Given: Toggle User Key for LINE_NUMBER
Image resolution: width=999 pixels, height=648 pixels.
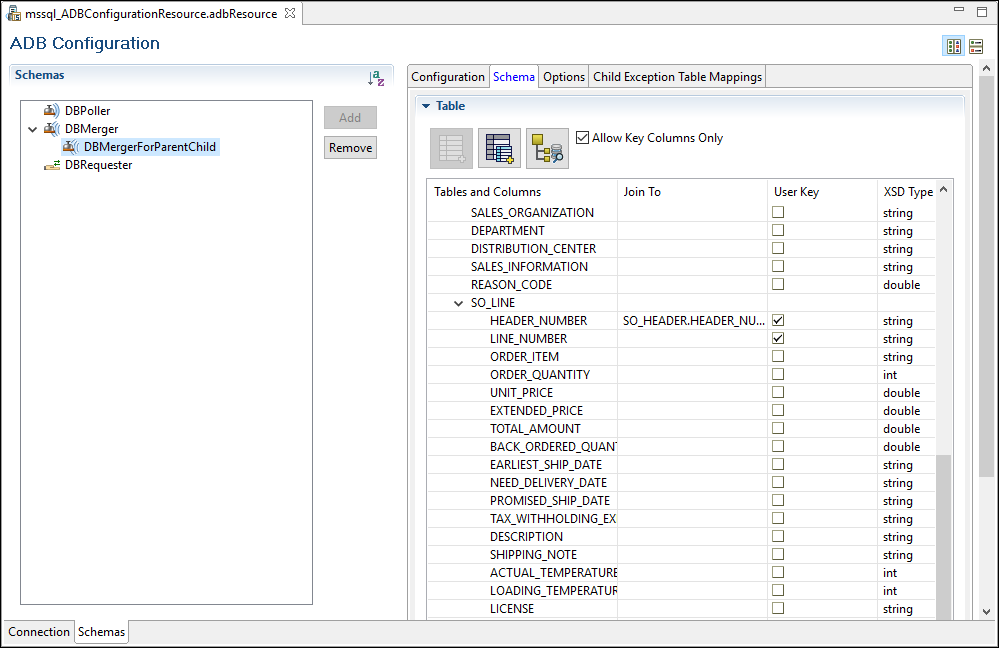Looking at the screenshot, I should coord(777,339).
